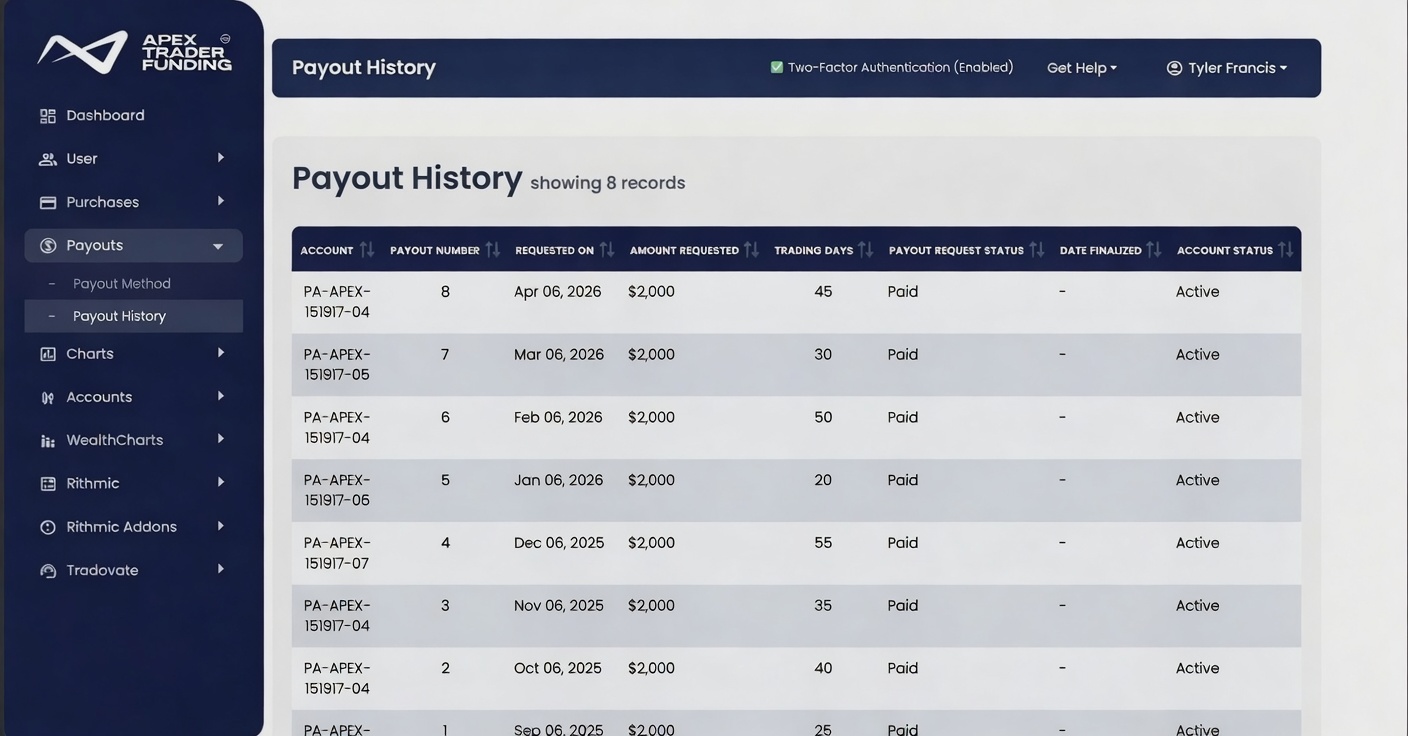This screenshot has width=1408, height=736.
Task: Click account PA-APEX-151917-06 cell
Action: (337, 490)
